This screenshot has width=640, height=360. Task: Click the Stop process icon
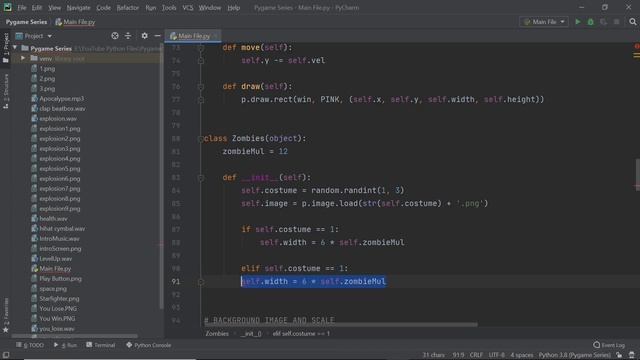(x=616, y=22)
